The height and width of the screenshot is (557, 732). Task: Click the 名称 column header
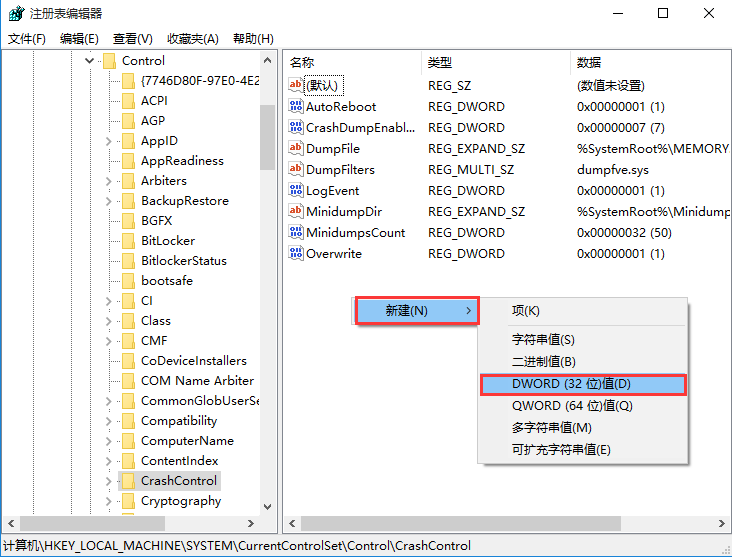coord(302,62)
